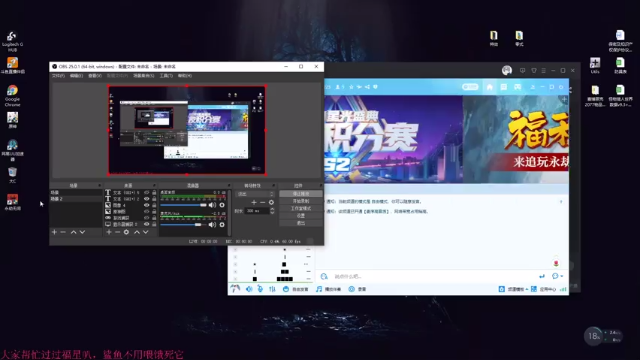Click the 播放伴奏 play accompaniment button in YY

tap(329, 289)
